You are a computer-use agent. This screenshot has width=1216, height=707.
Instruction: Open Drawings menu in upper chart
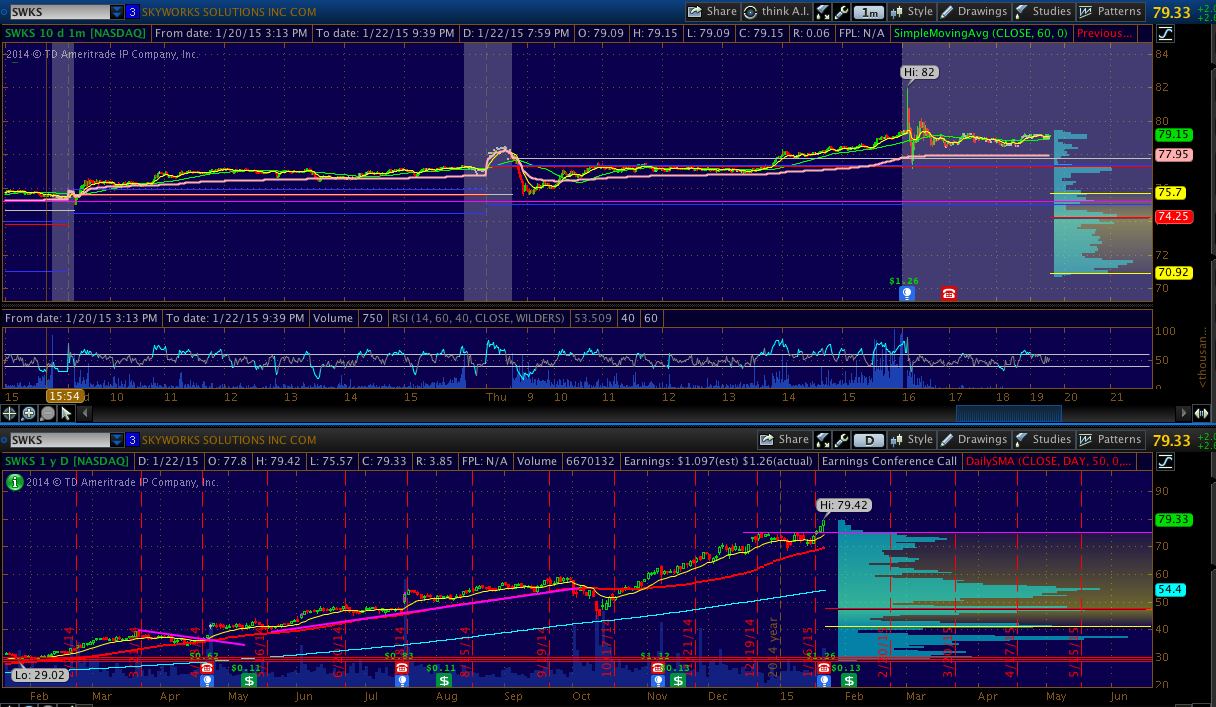click(974, 12)
